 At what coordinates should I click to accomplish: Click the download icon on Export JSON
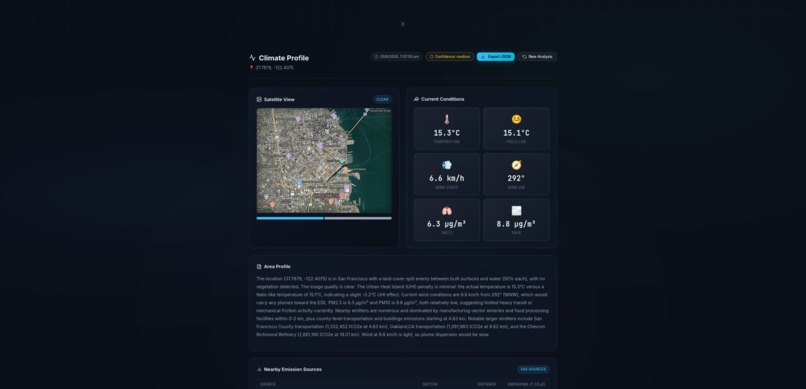[483, 57]
